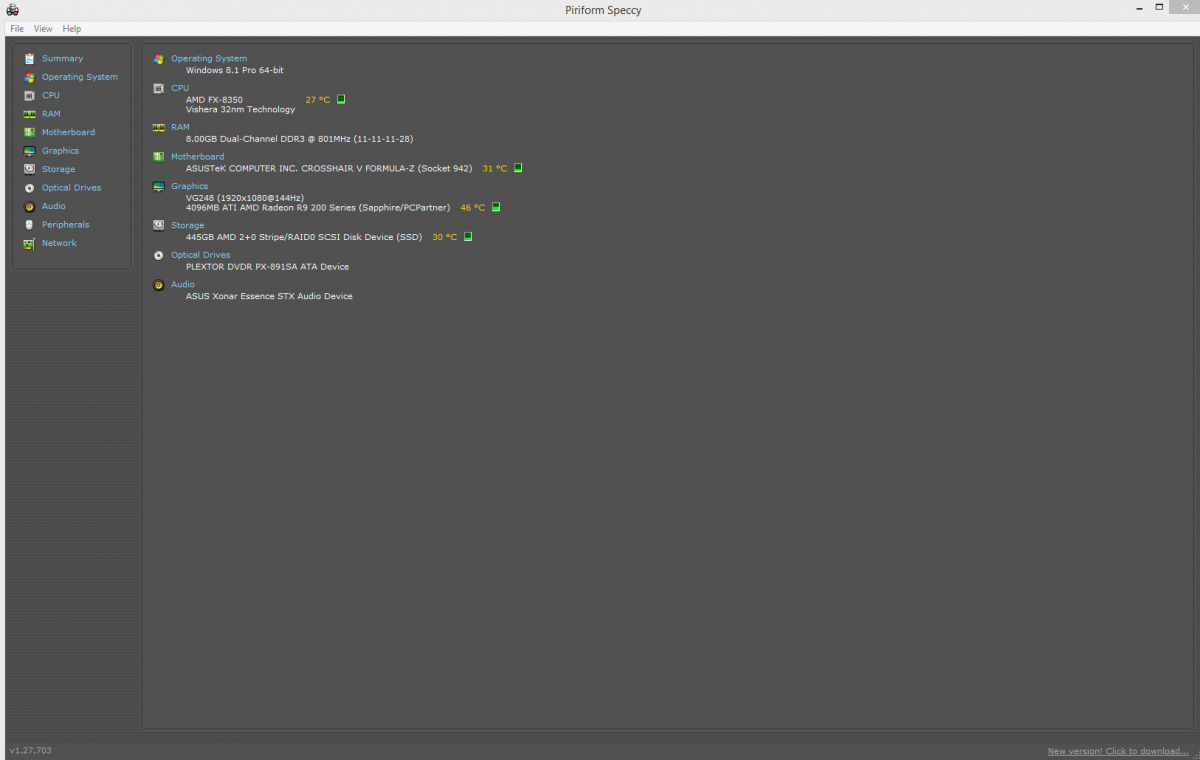Click the Optical Drives sidebar icon
This screenshot has width=1200, height=760.
pyautogui.click(x=29, y=188)
